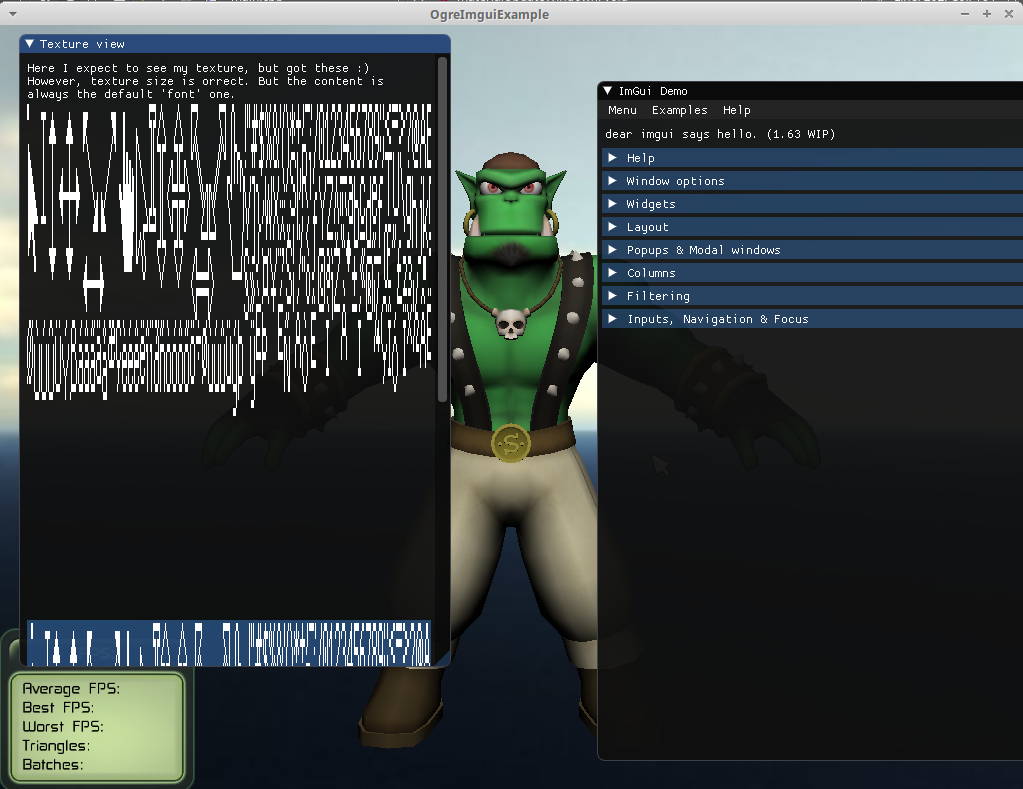Click the Best FPS label

[58, 707]
